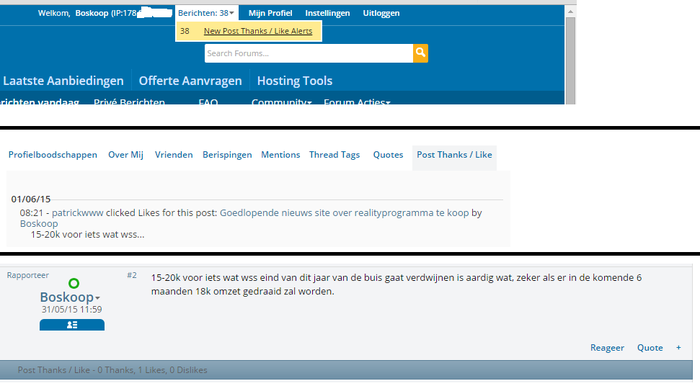Click the post date 31/05/15 11:59
Screen dimensions: 700x386
point(72,309)
